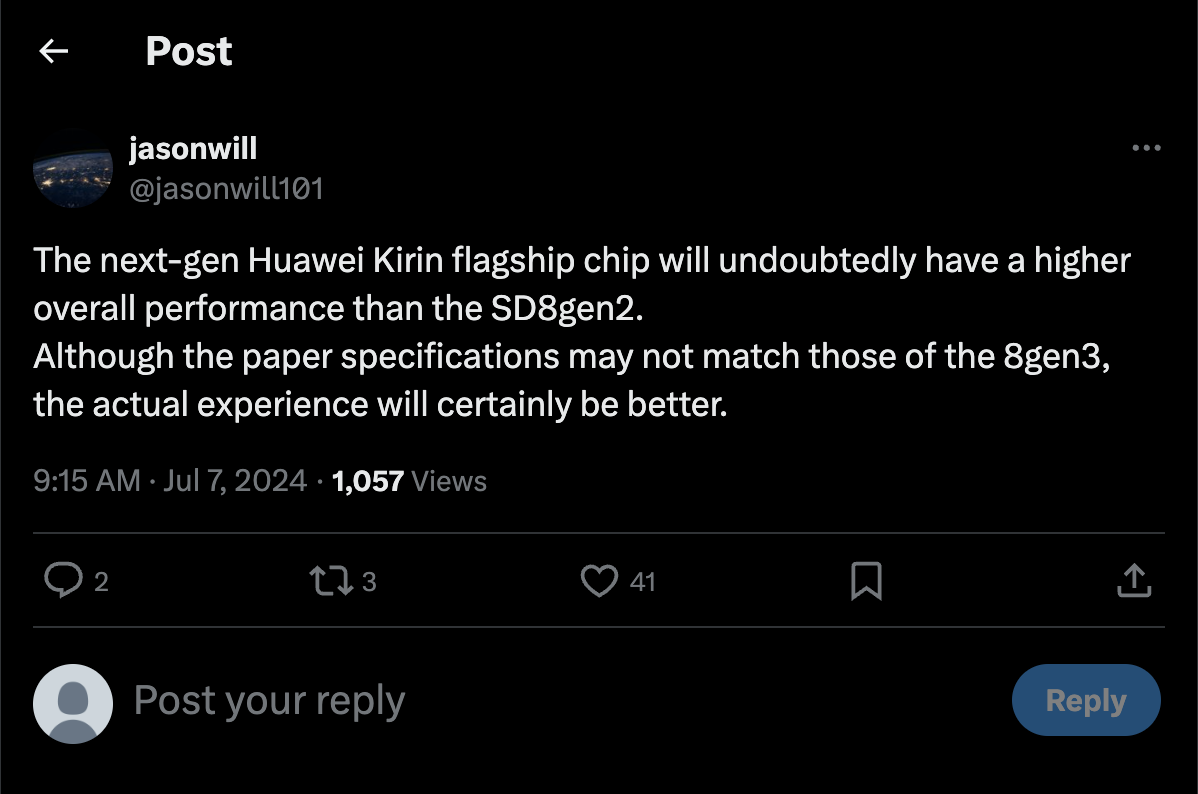Click the repost count number 3

(369, 581)
